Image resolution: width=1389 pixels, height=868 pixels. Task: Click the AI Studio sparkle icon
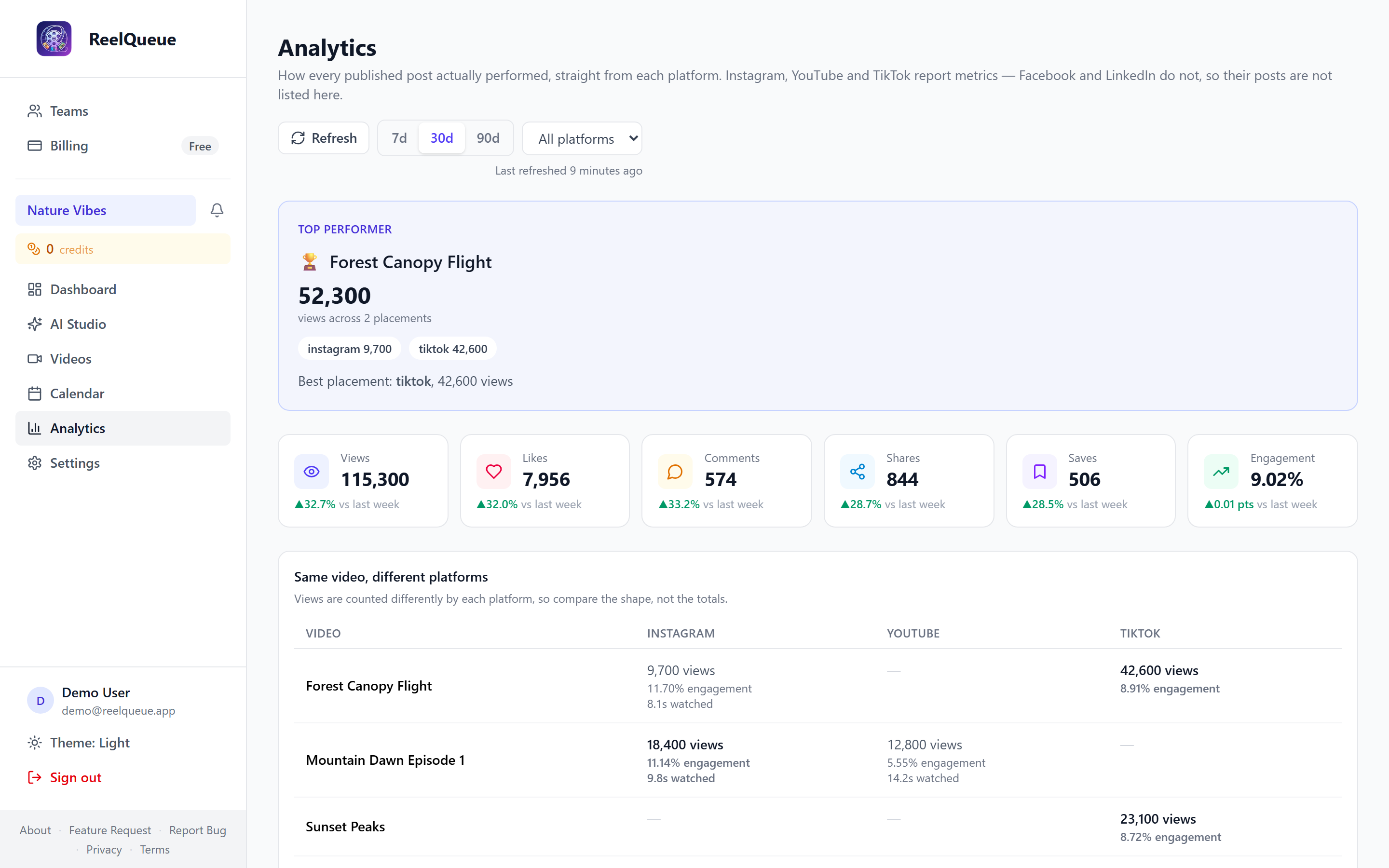pos(34,324)
